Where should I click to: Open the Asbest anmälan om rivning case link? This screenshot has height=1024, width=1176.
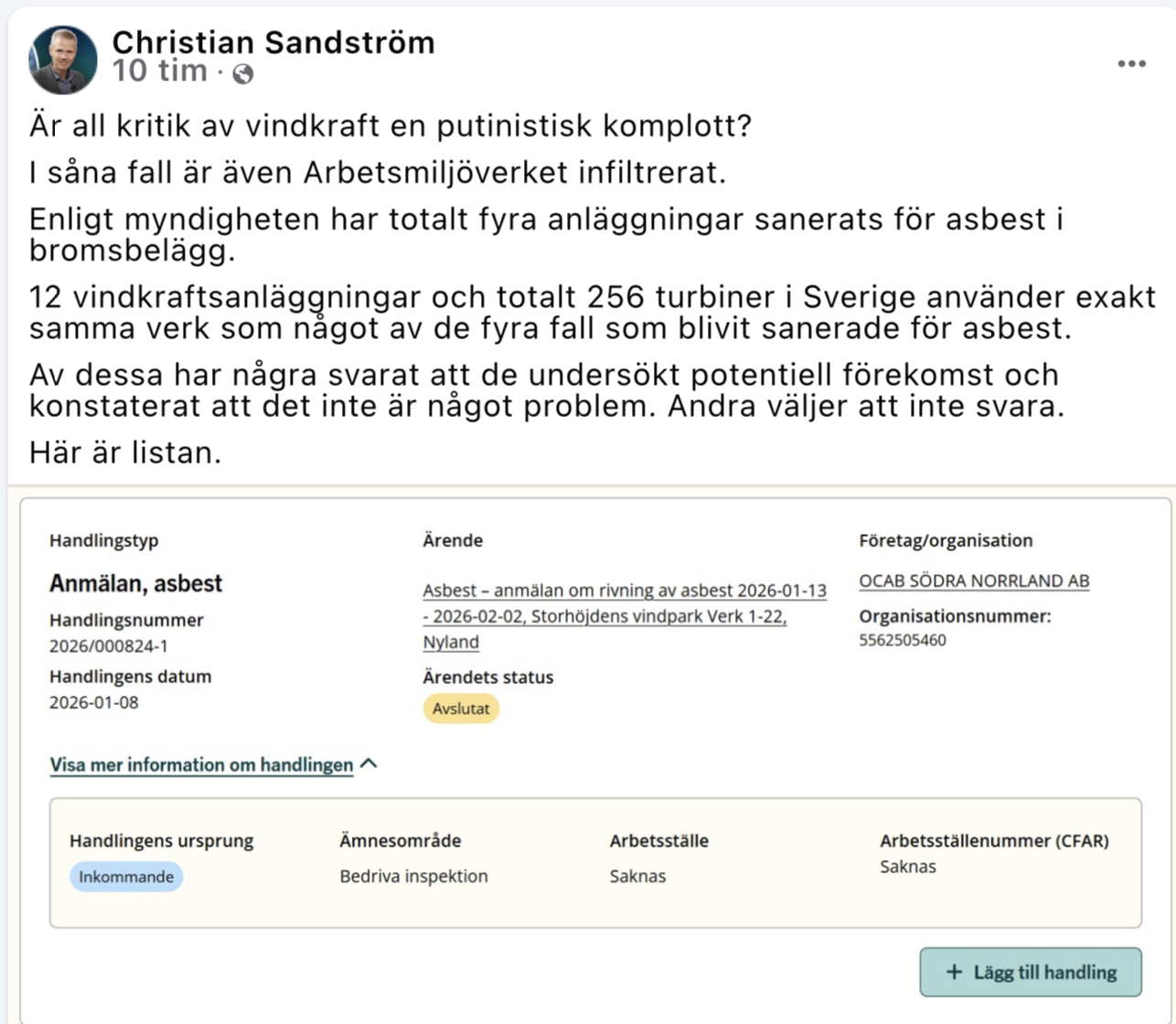(624, 616)
